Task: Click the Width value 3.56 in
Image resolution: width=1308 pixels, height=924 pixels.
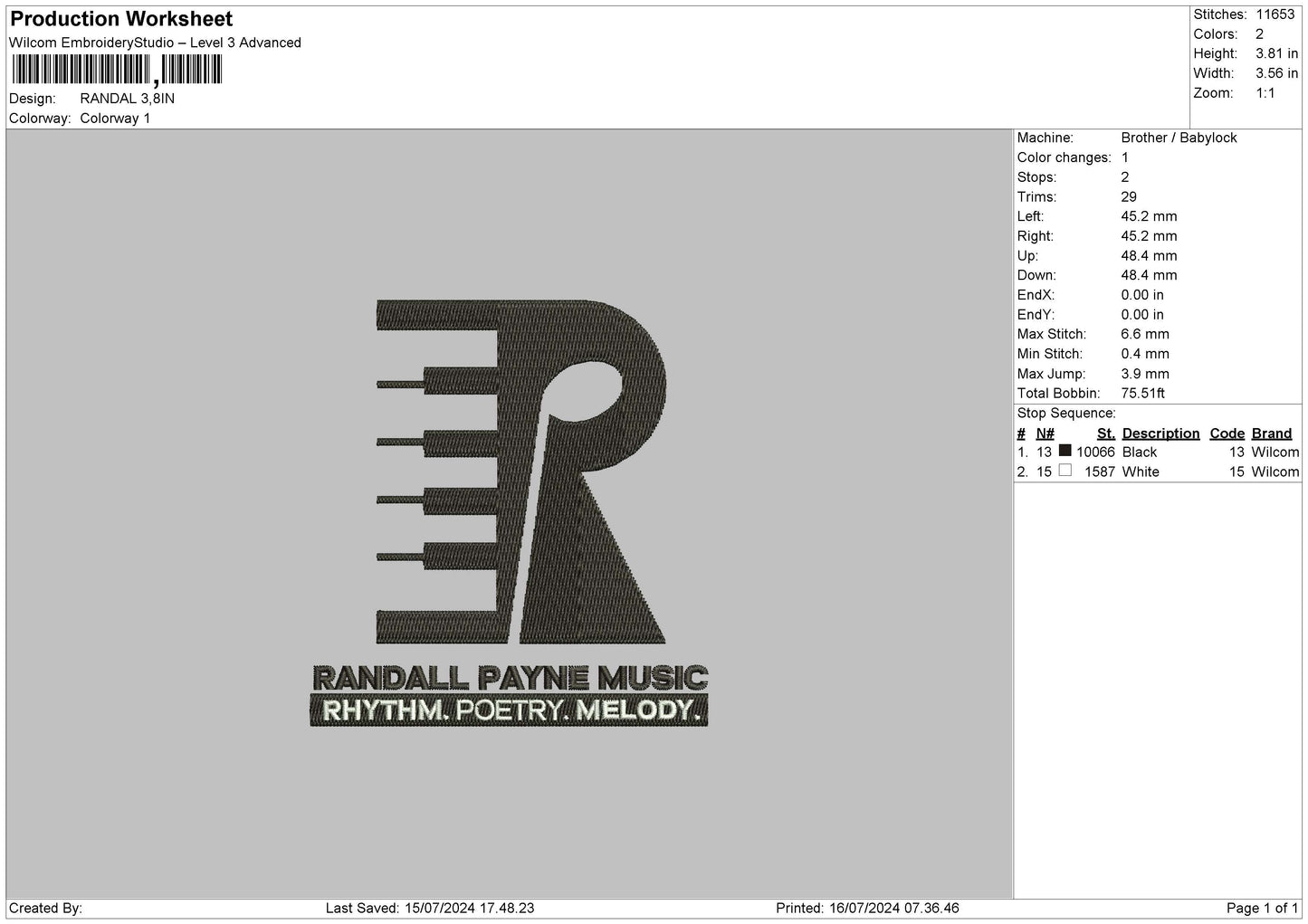Action: pyautogui.click(x=1277, y=73)
